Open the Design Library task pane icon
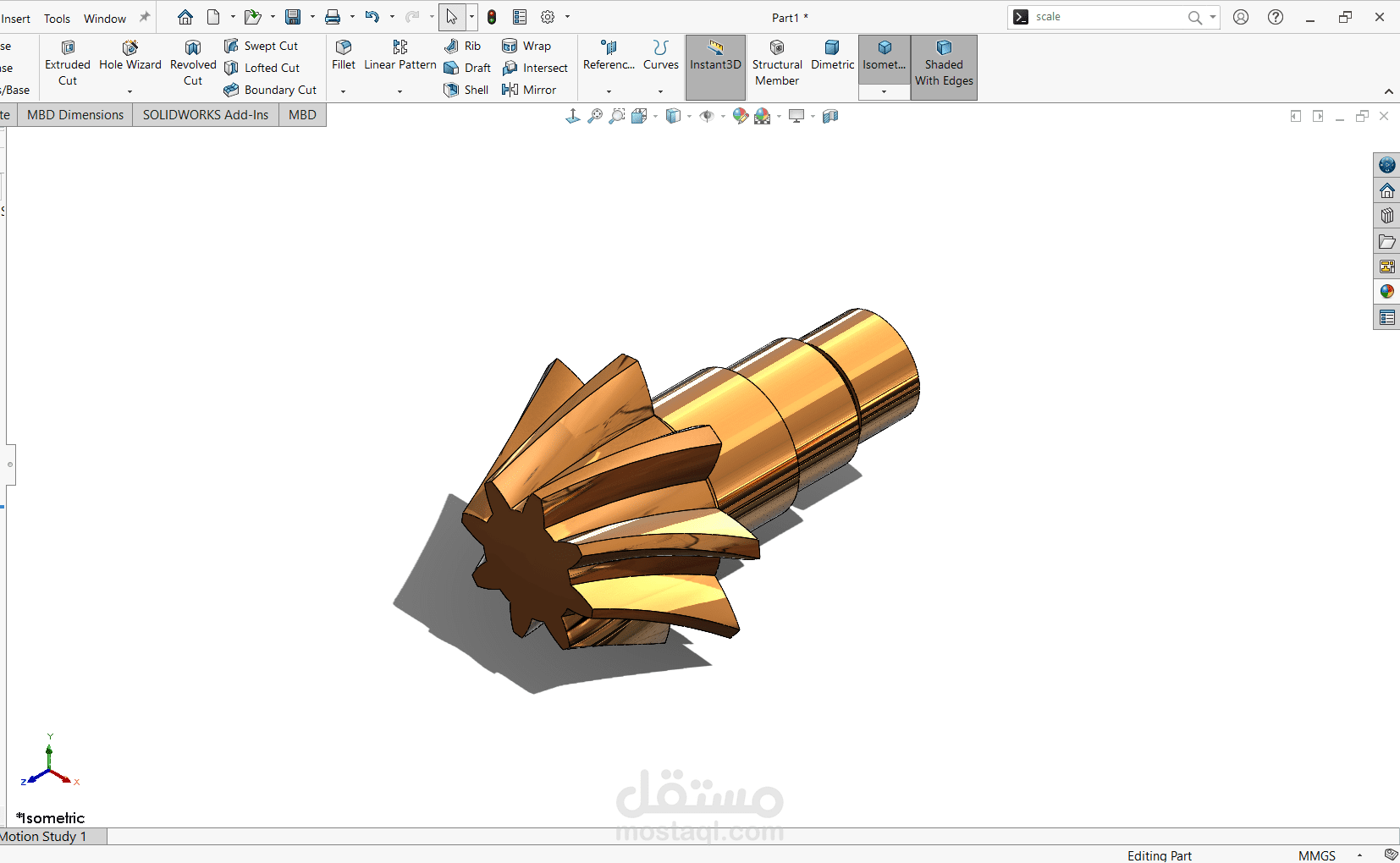Image resolution: width=1400 pixels, height=863 pixels. (1386, 216)
